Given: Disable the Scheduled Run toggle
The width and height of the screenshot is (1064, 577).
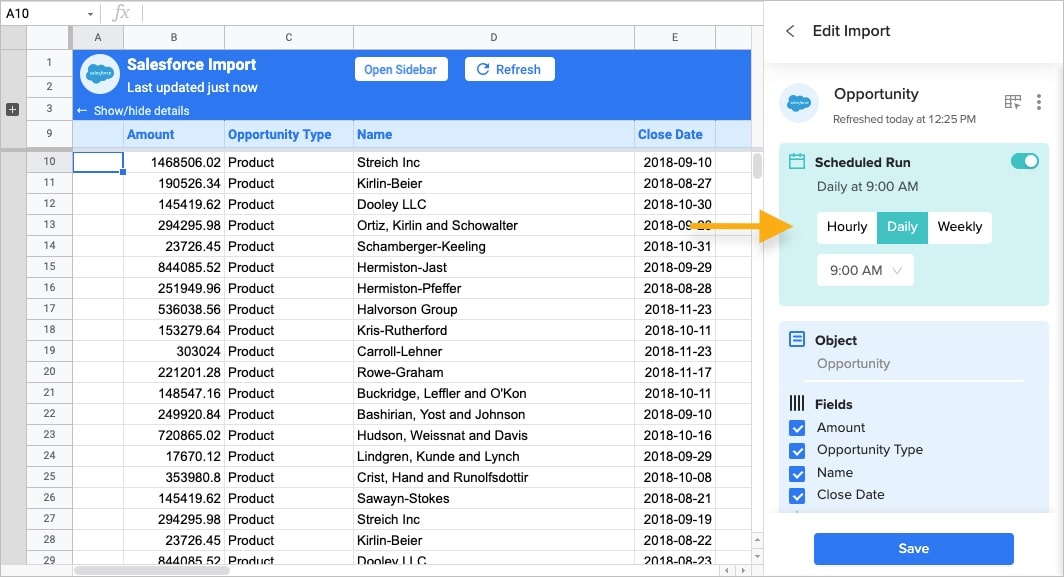Looking at the screenshot, I should (1024, 161).
